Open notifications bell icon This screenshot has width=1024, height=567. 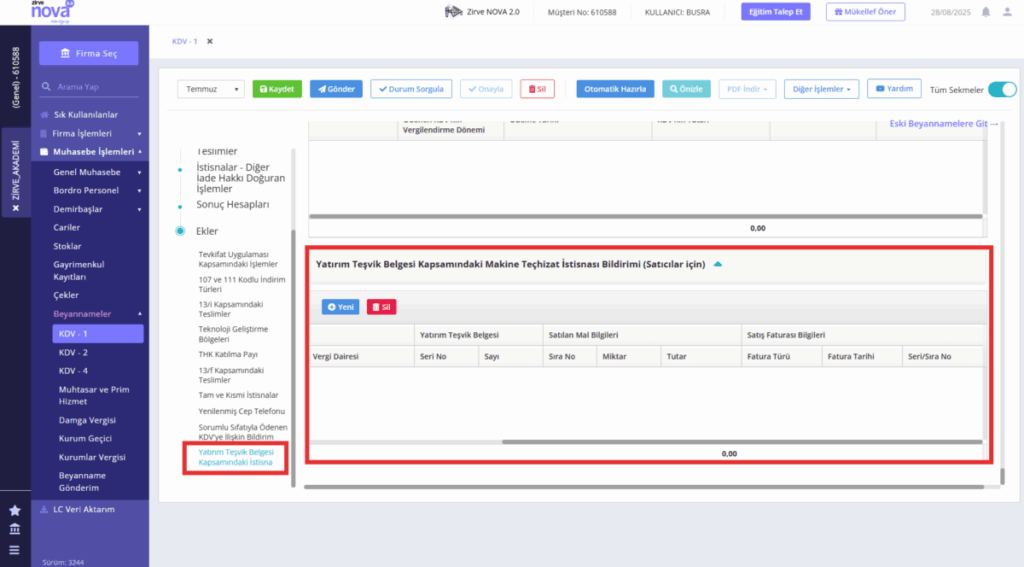tap(985, 12)
